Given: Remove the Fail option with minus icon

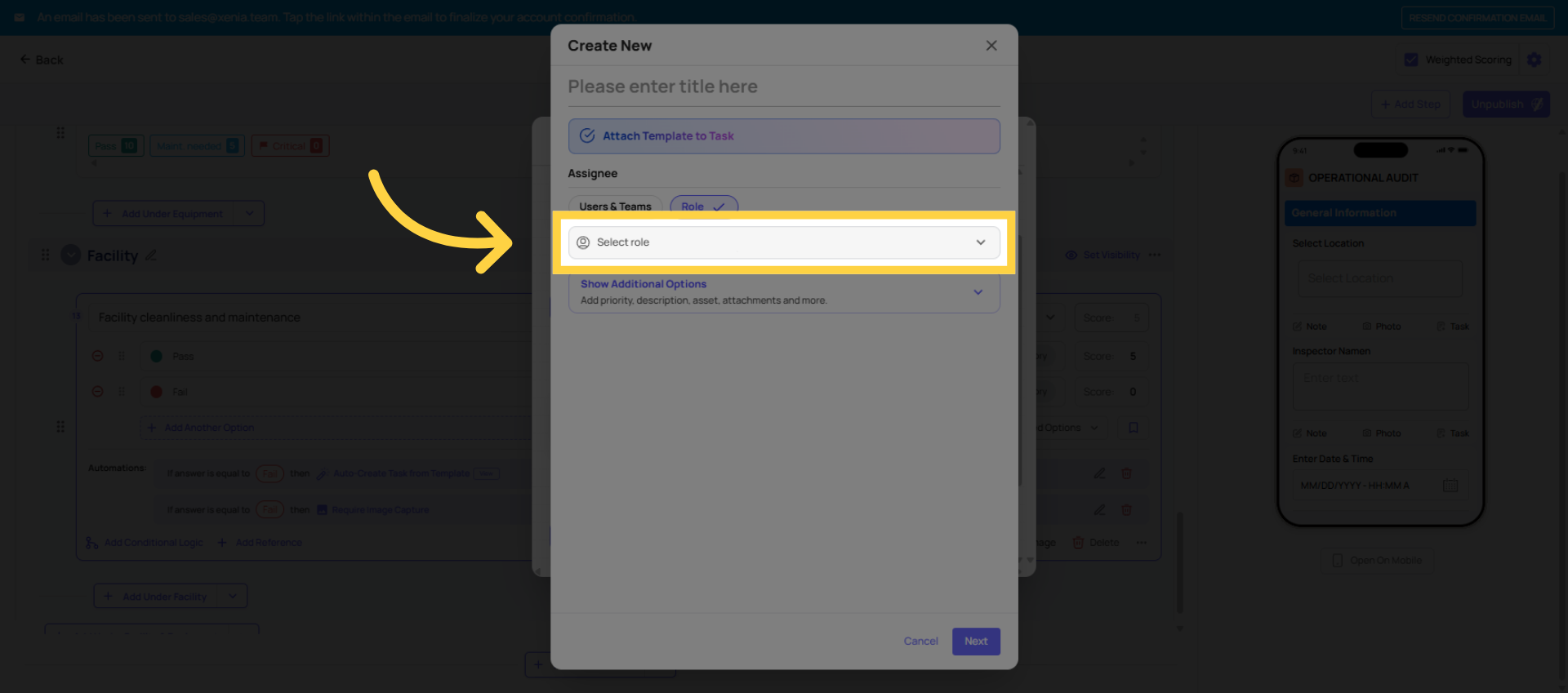Looking at the screenshot, I should click(x=98, y=392).
